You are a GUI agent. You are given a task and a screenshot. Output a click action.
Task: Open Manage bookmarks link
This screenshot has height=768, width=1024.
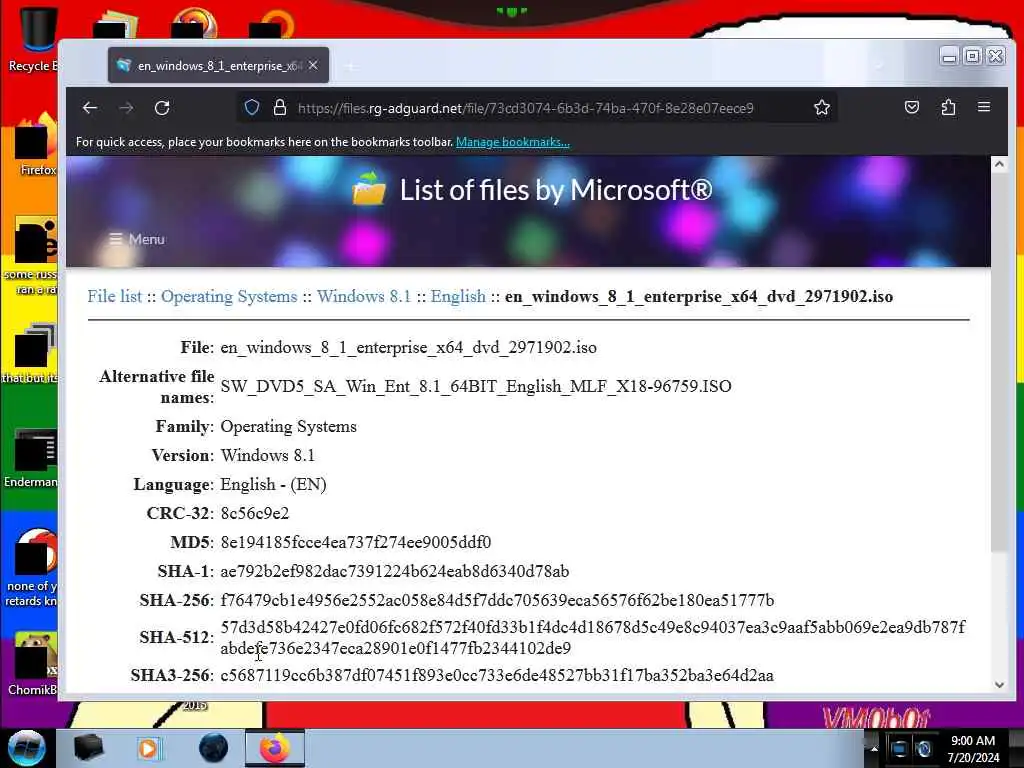tap(513, 142)
